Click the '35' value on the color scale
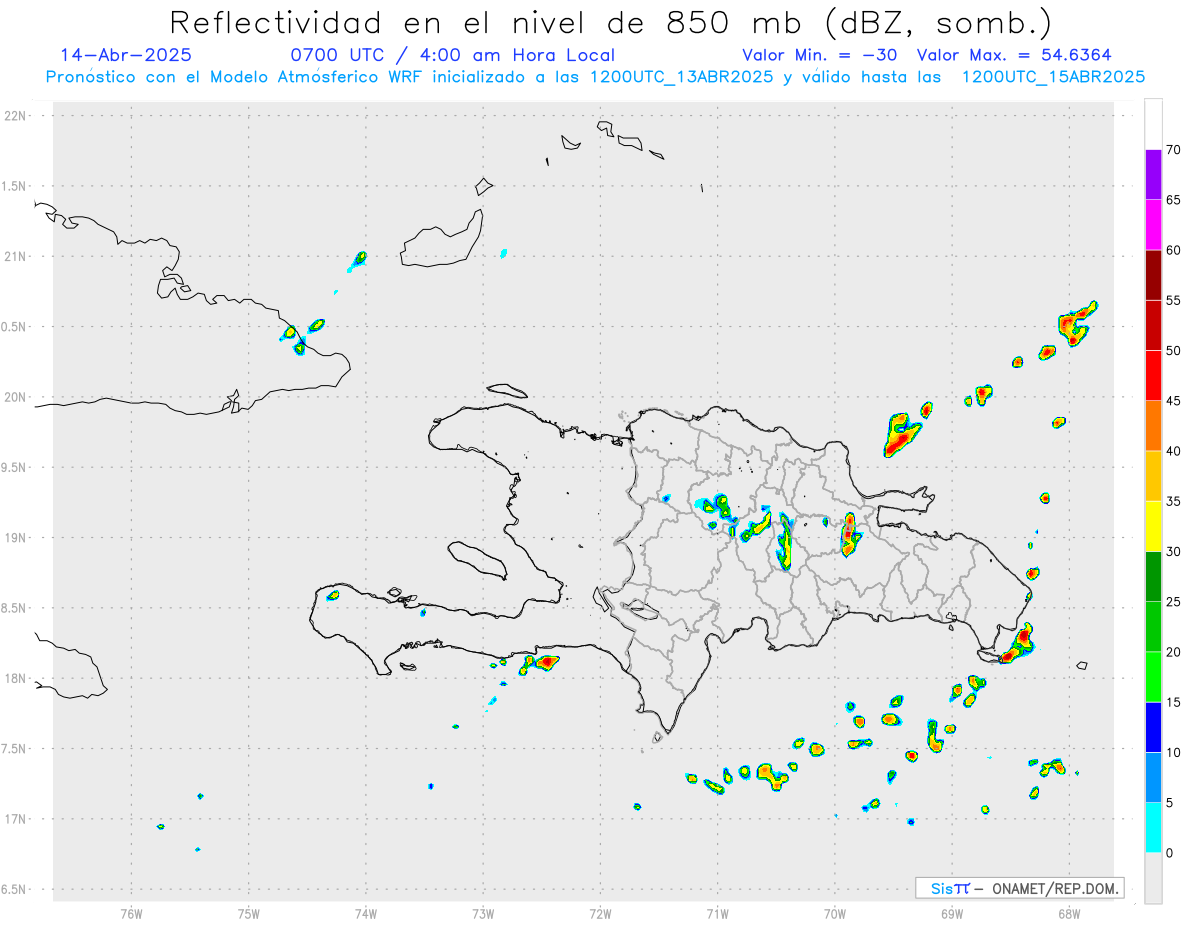The image size is (1200, 927). pyautogui.click(x=1174, y=502)
